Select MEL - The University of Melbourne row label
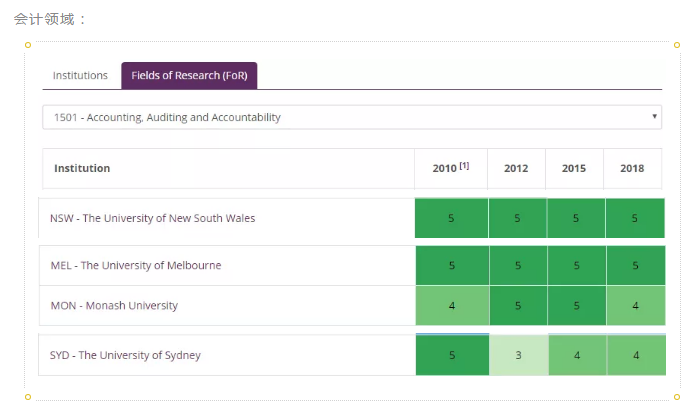The width and height of the screenshot is (689, 417). pos(136,265)
